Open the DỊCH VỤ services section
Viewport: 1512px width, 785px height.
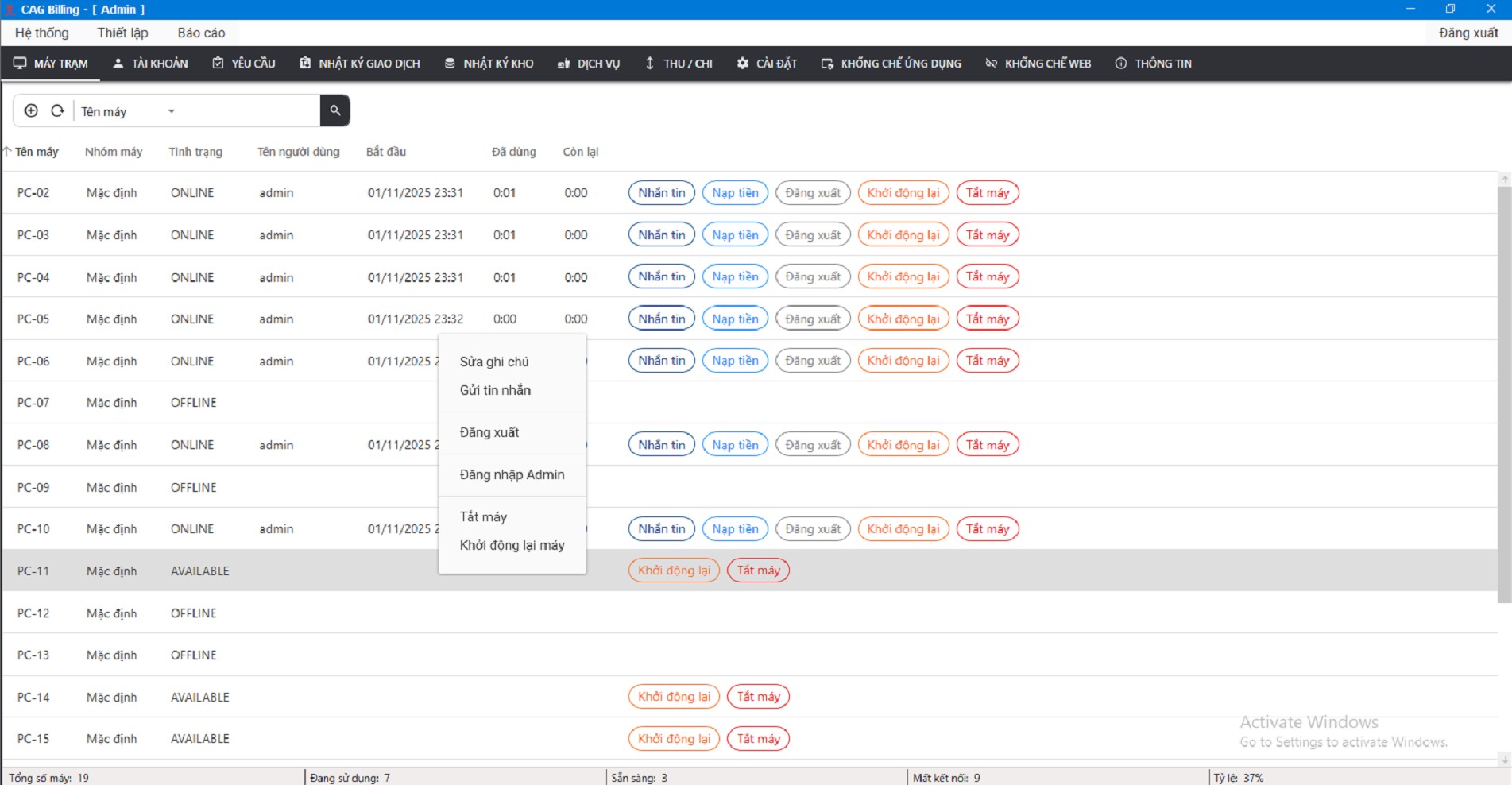point(588,64)
